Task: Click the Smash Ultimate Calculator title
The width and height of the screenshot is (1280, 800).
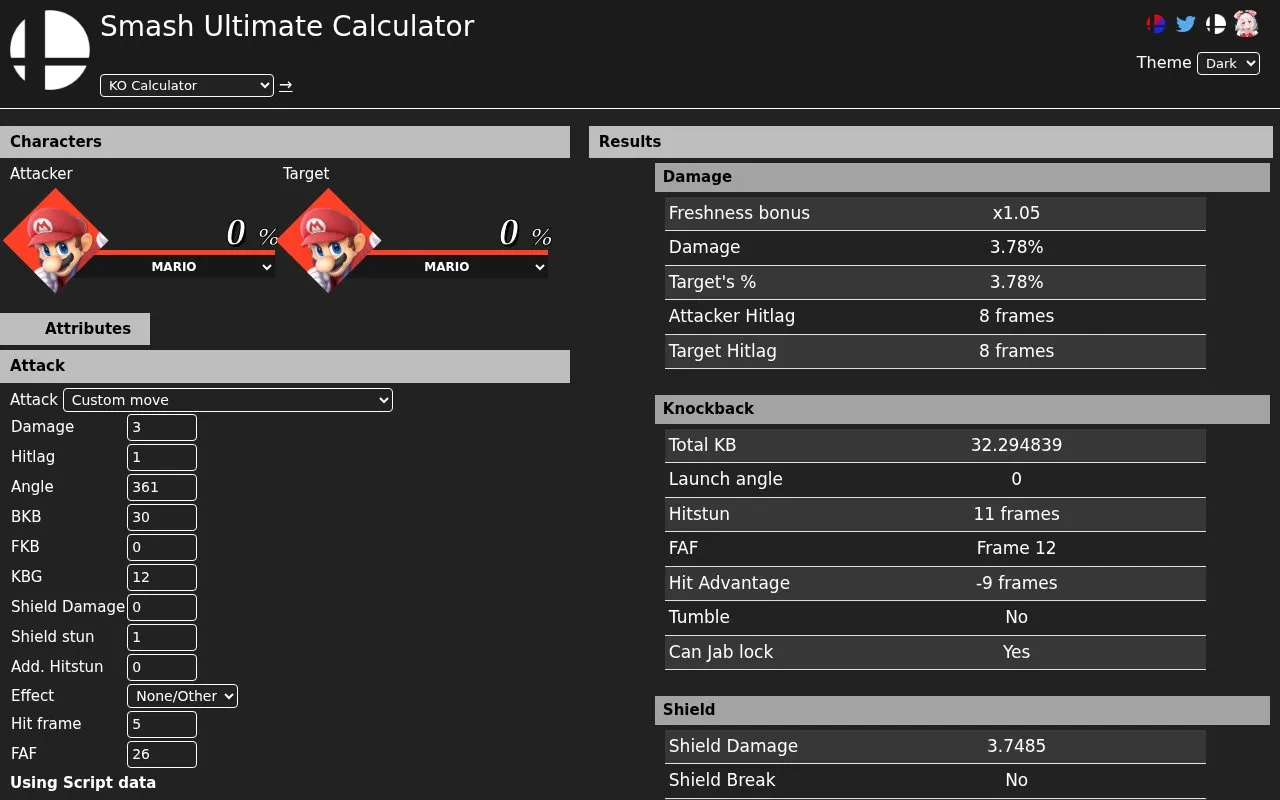Action: click(287, 26)
